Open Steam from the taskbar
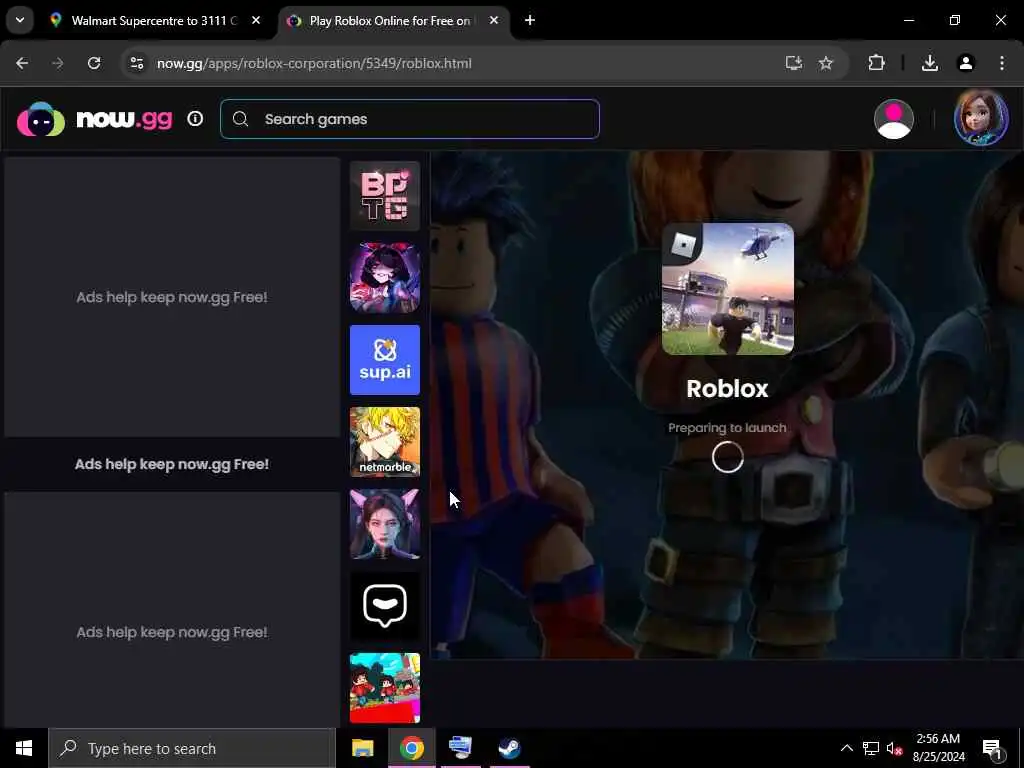 509,748
